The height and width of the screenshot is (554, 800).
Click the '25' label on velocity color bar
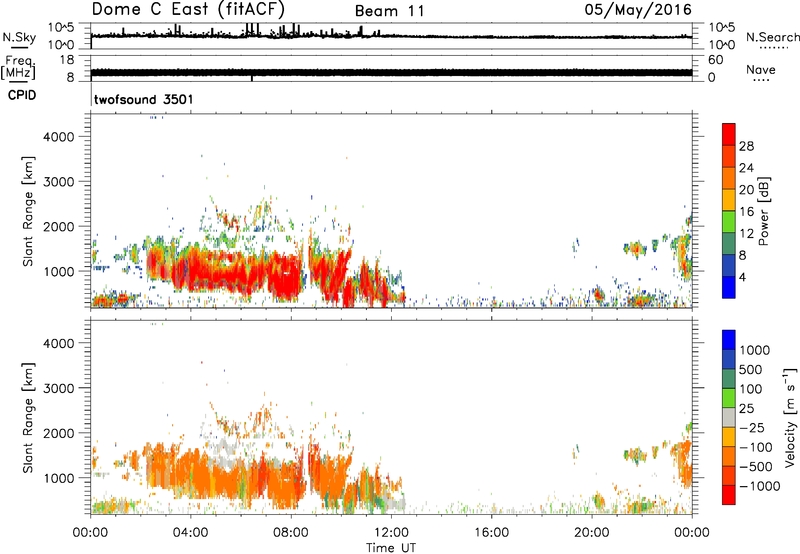point(746,409)
